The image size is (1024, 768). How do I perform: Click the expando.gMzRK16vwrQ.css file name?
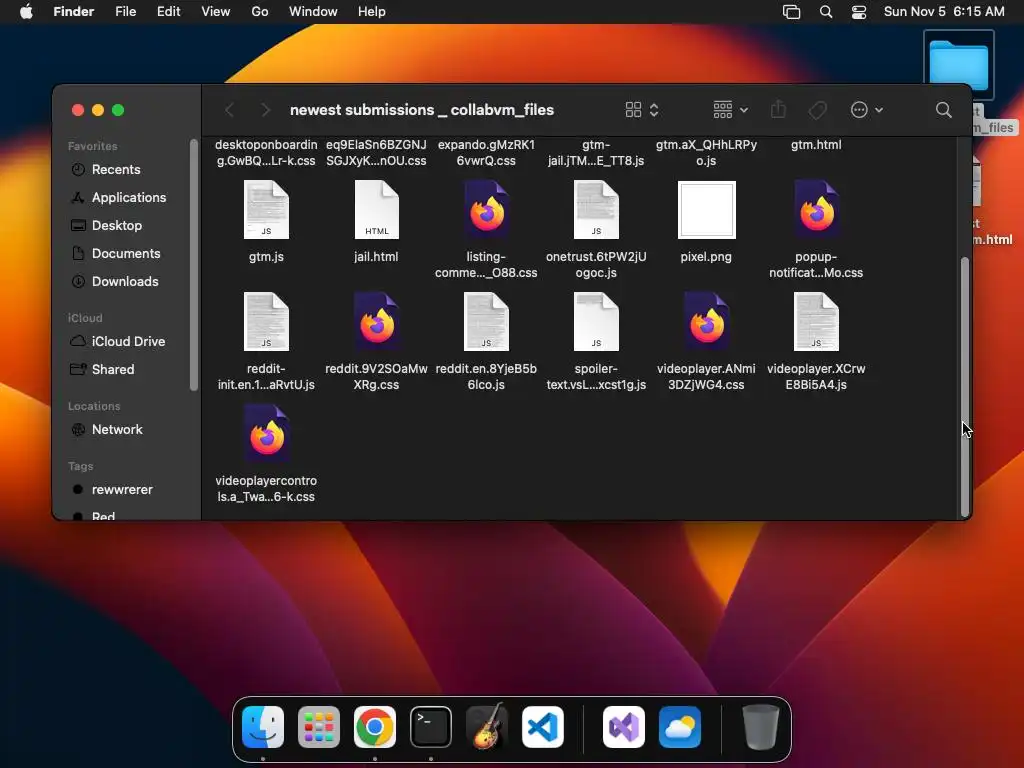point(487,153)
